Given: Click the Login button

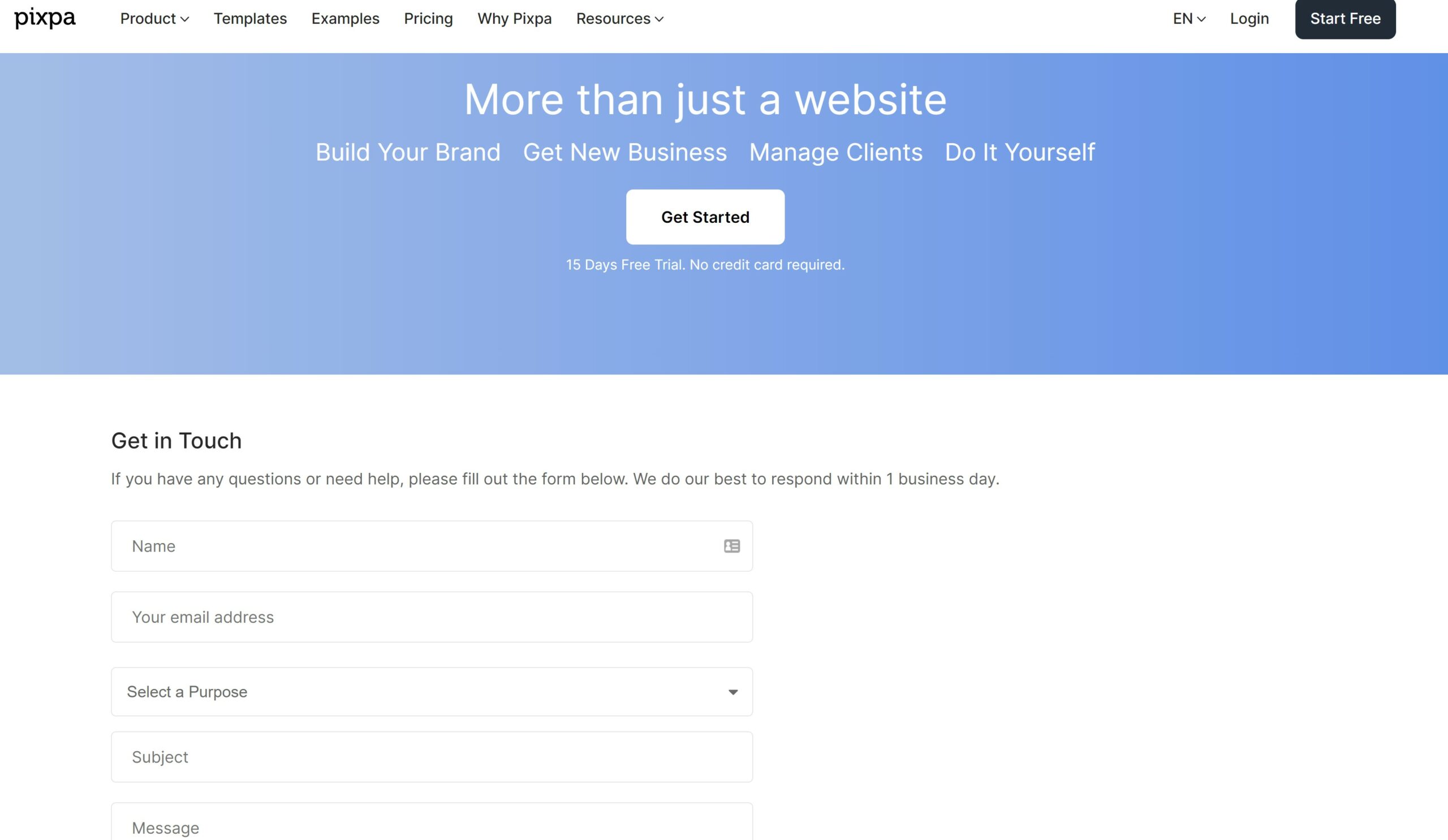Looking at the screenshot, I should 1250,18.
